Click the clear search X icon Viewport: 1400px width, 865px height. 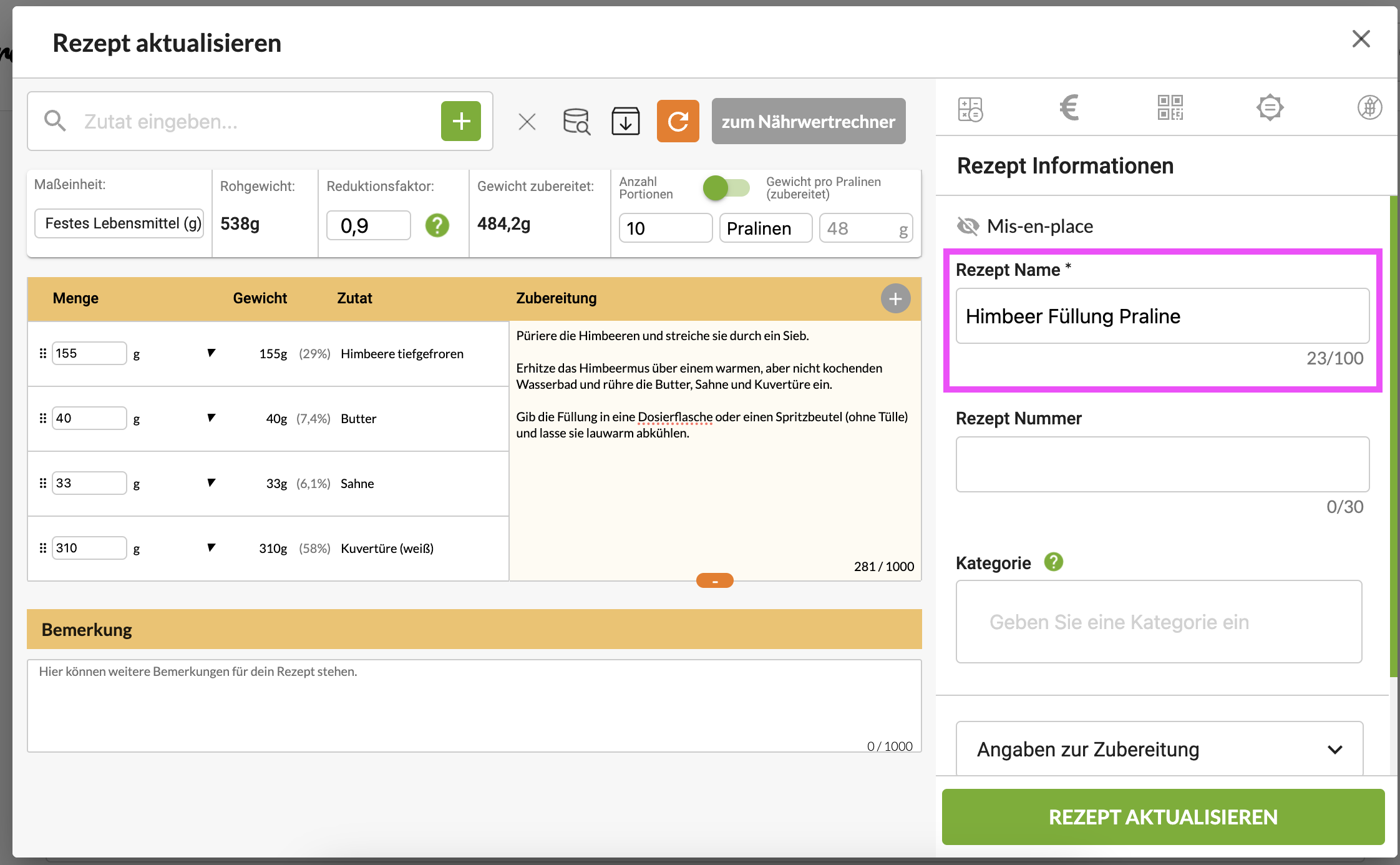[526, 121]
